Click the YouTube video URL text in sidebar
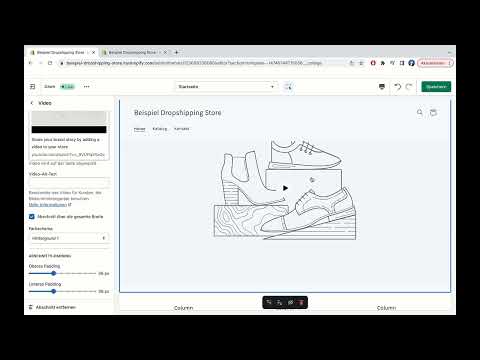 68,155
